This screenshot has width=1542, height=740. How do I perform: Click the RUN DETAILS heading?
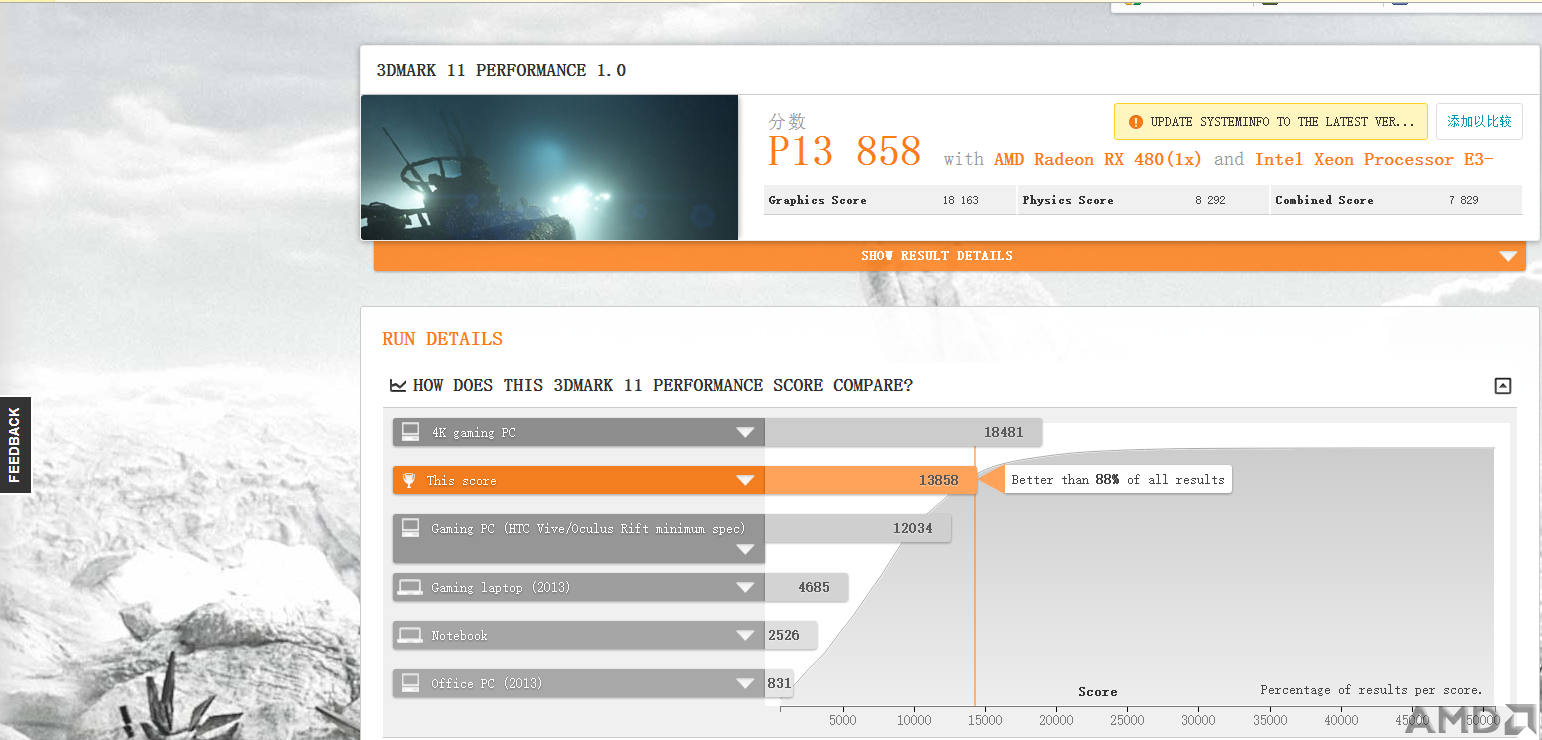tap(442, 339)
